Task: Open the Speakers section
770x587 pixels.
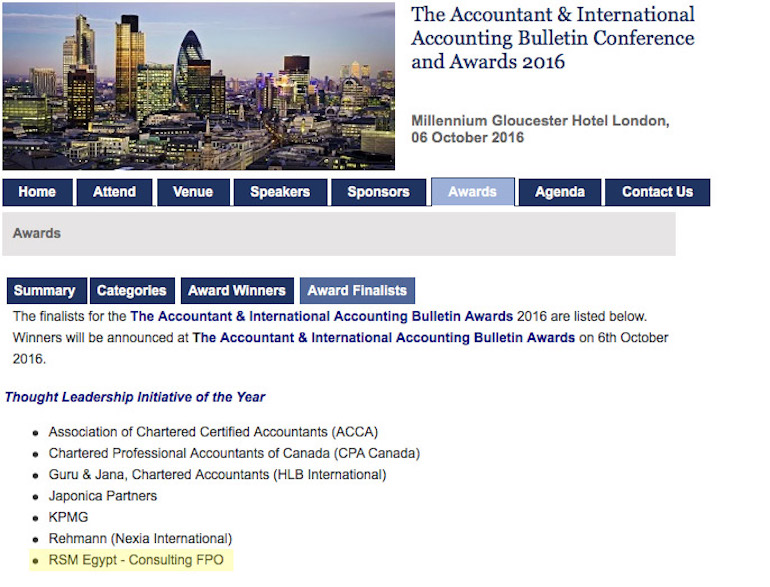Action: pyautogui.click(x=280, y=192)
